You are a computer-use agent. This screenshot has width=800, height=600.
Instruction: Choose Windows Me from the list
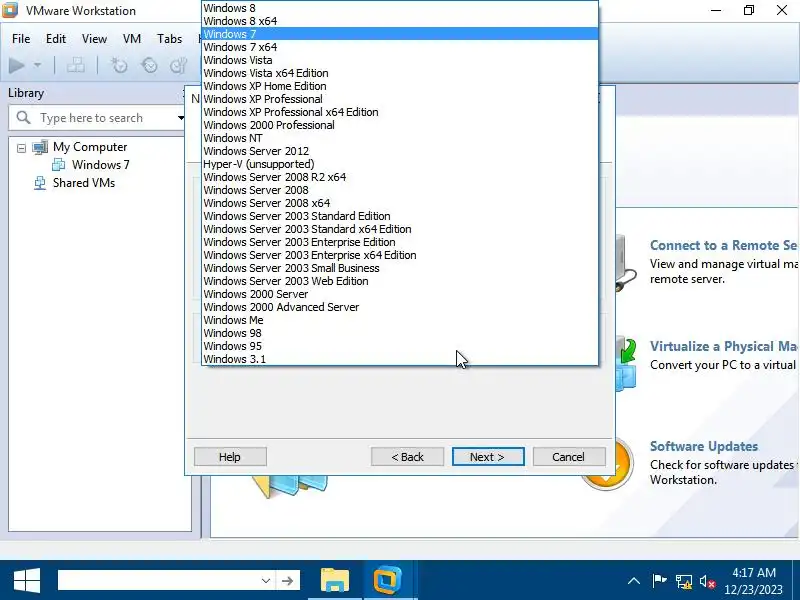coord(400,320)
